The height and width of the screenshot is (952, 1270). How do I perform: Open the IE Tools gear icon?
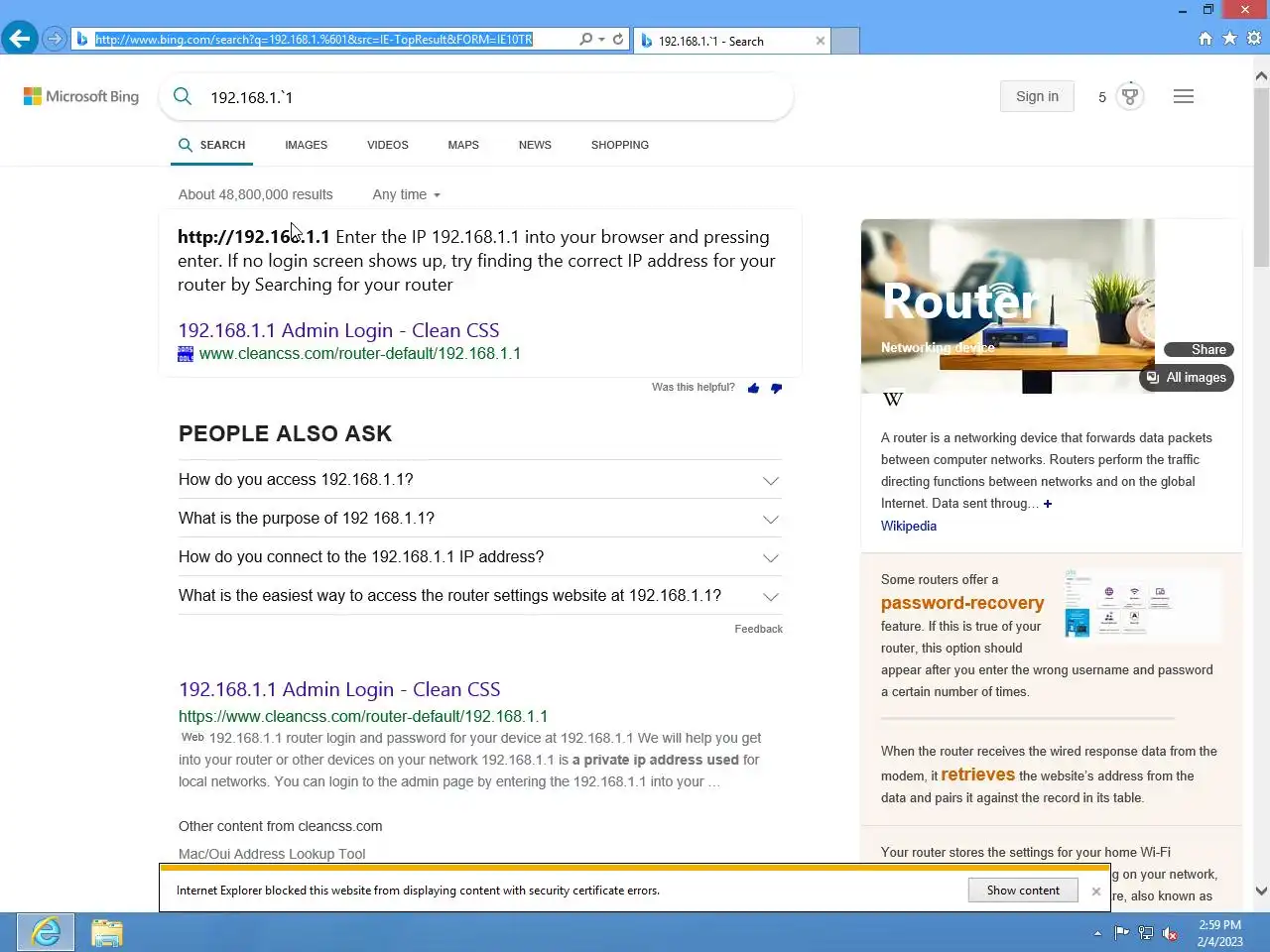[1254, 39]
